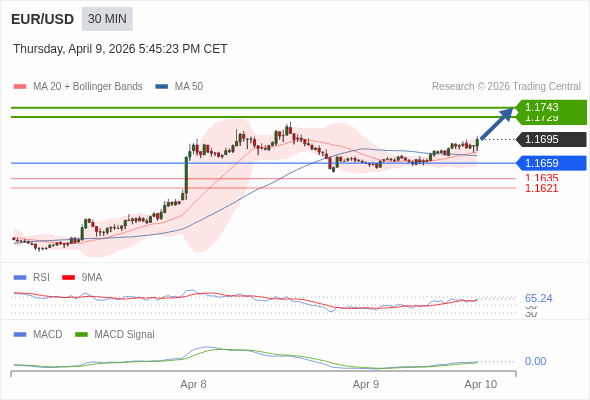
Task: Click the MACD Signal green legend swatch
Action: pos(81,335)
